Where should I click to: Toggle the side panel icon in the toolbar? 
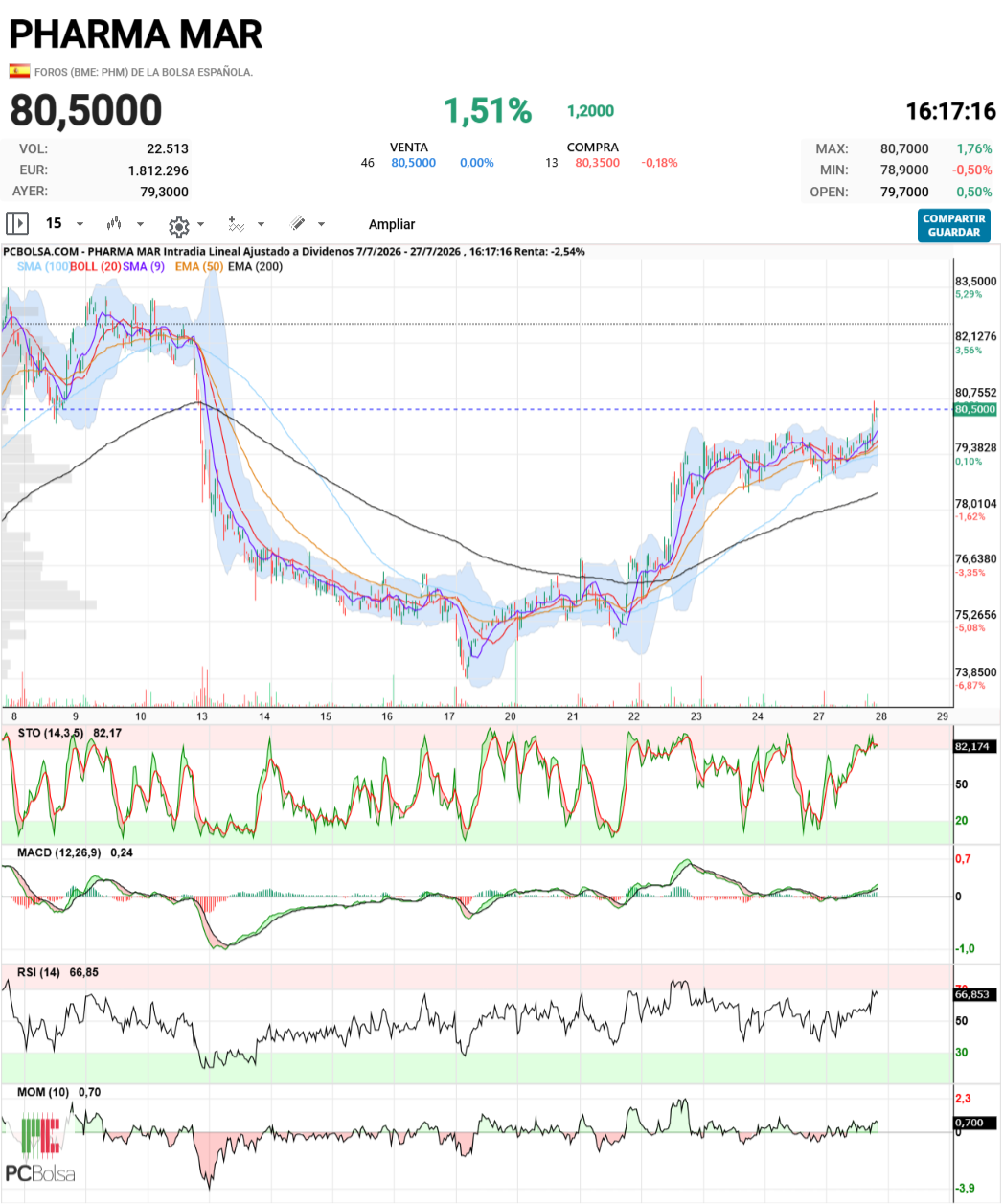click(17, 223)
